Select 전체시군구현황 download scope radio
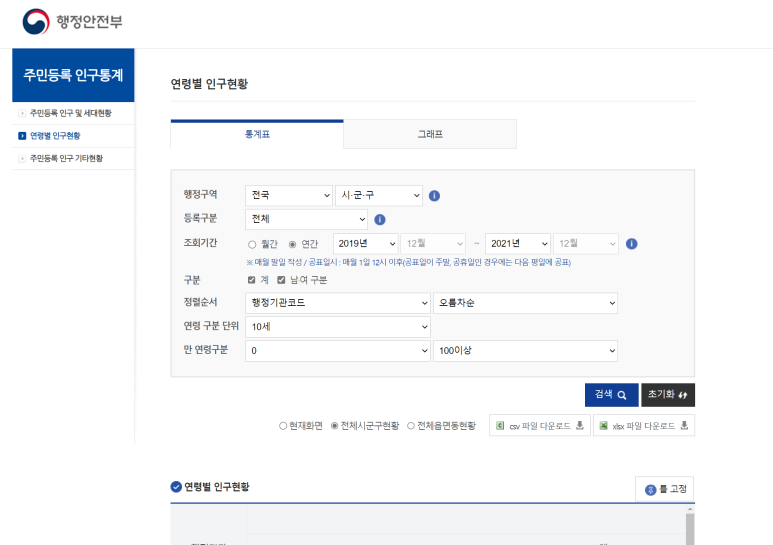This screenshot has width=773, height=545. pos(334,426)
